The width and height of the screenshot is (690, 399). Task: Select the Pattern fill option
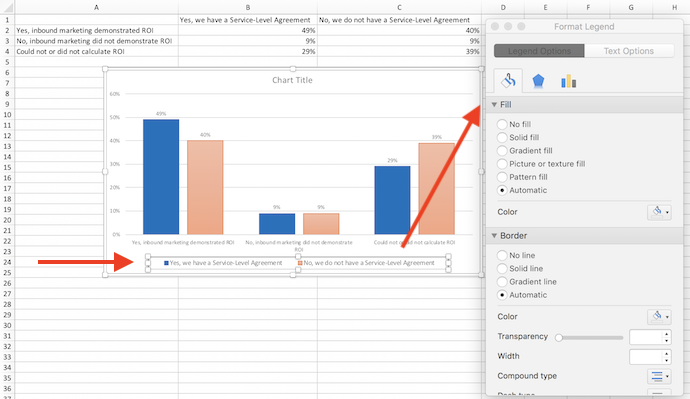tap(502, 177)
